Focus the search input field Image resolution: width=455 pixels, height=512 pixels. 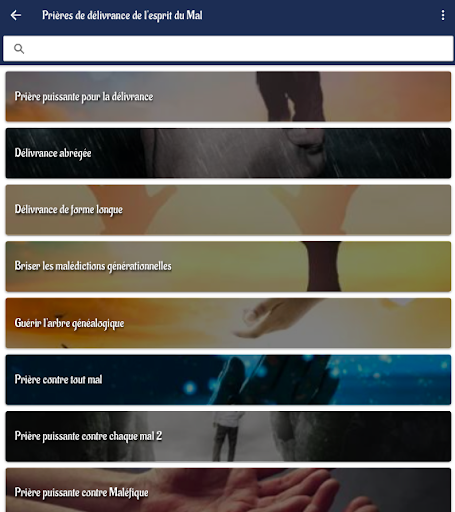tap(228, 49)
